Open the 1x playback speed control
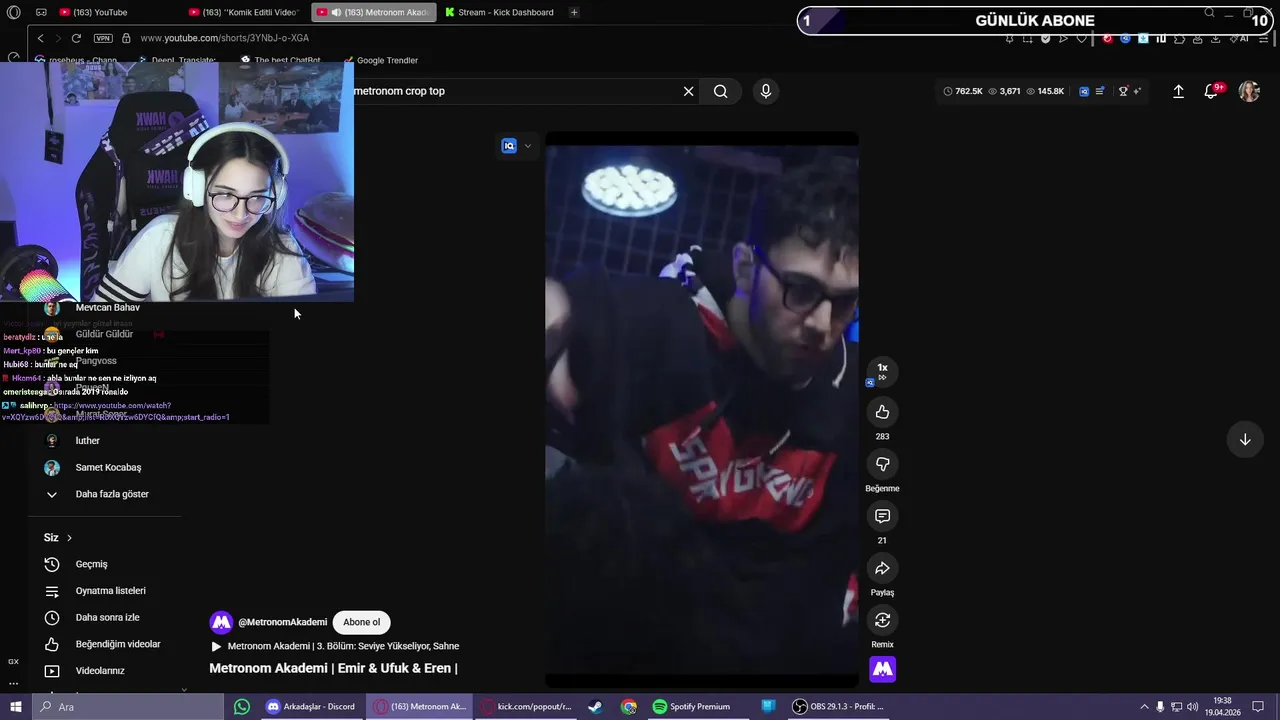The width and height of the screenshot is (1280, 720). [882, 371]
